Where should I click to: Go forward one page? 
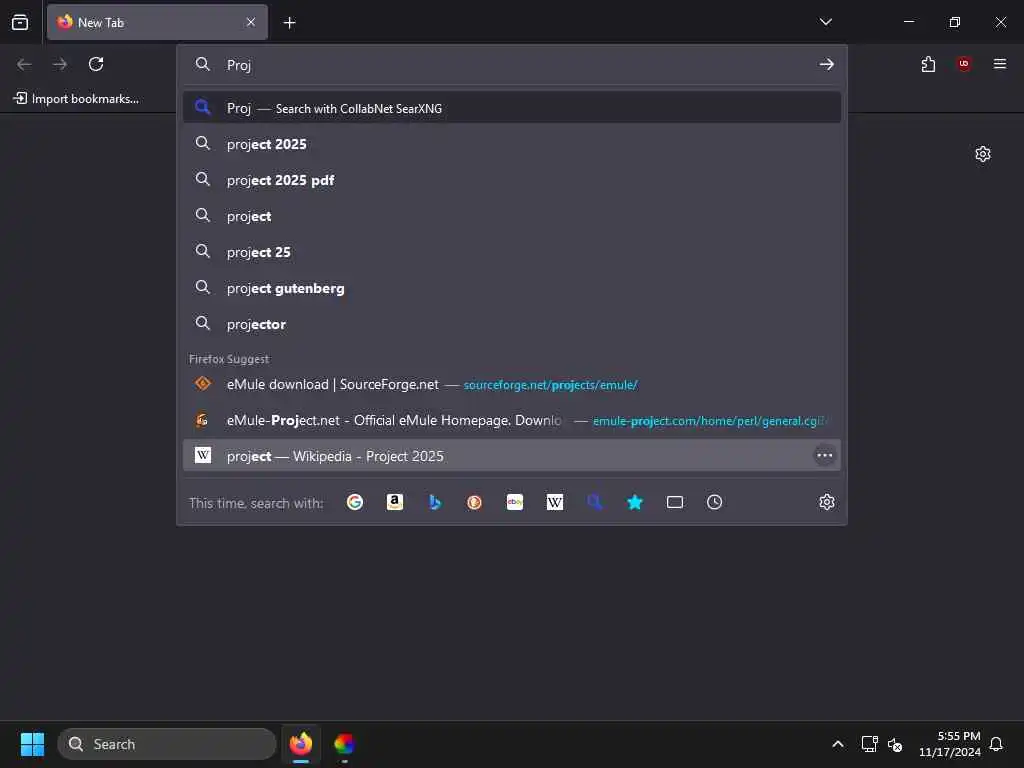click(60, 64)
